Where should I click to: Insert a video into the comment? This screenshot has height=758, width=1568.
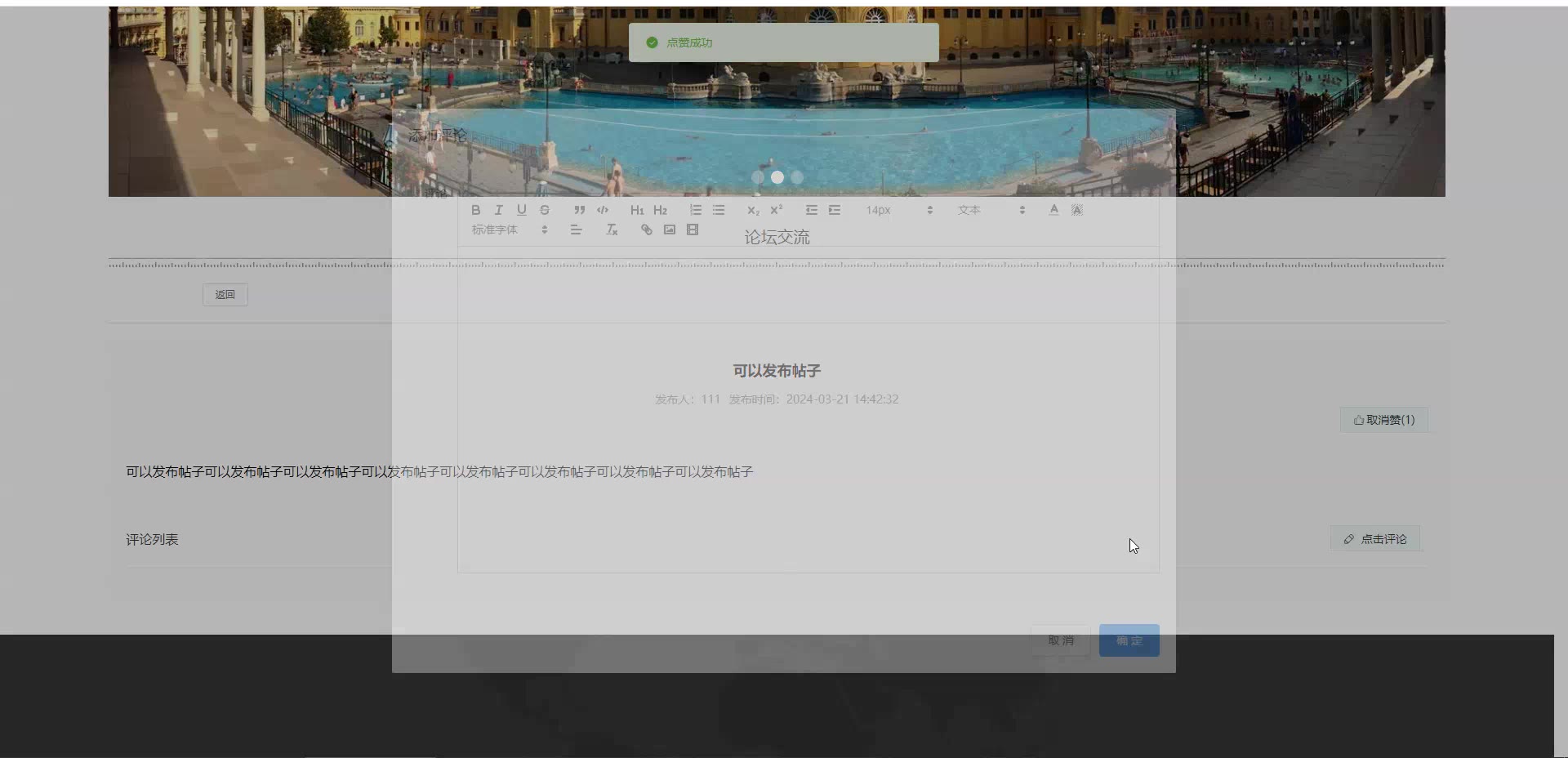pos(692,230)
